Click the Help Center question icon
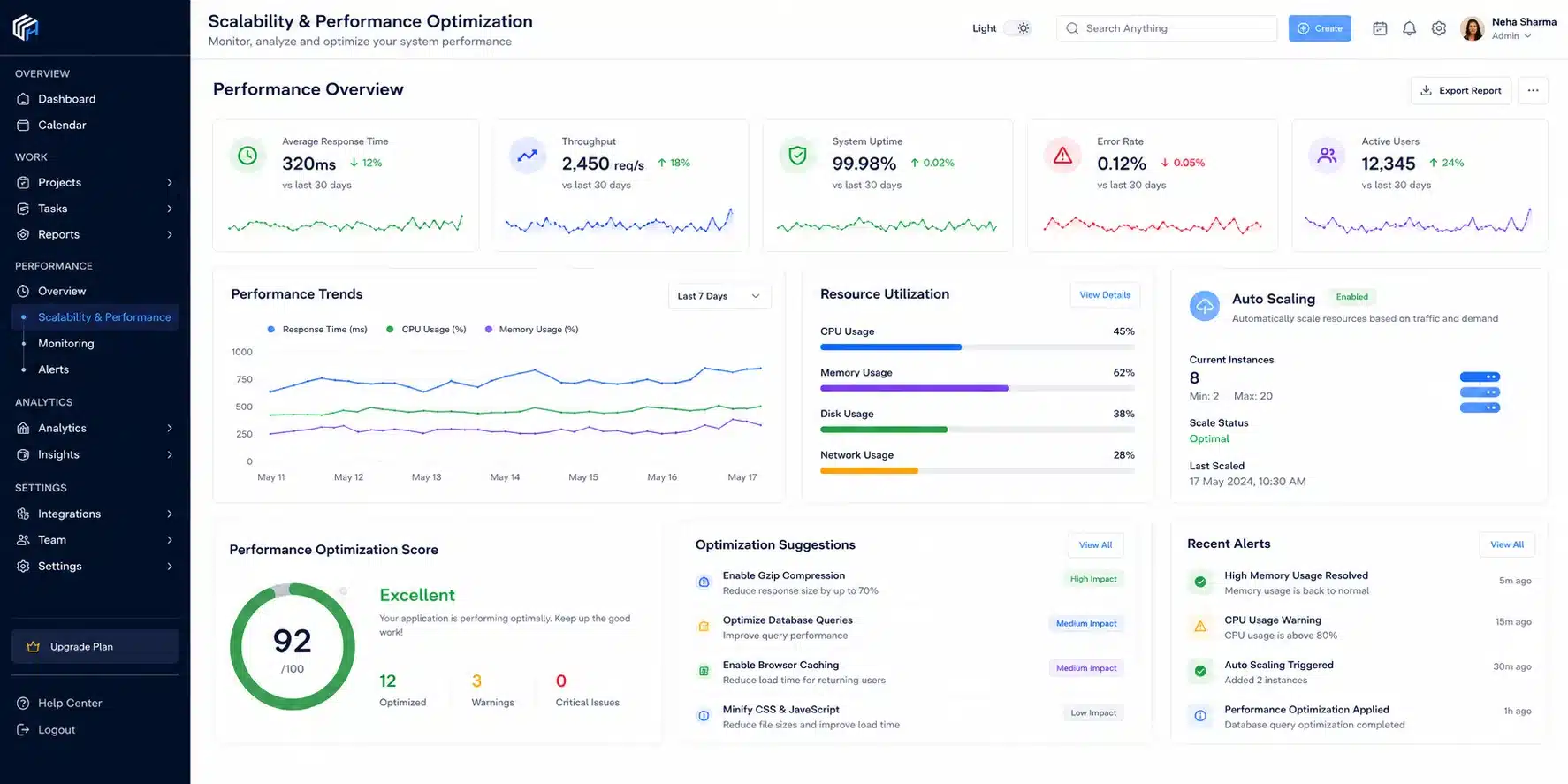This screenshot has width=1568, height=784. [23, 703]
